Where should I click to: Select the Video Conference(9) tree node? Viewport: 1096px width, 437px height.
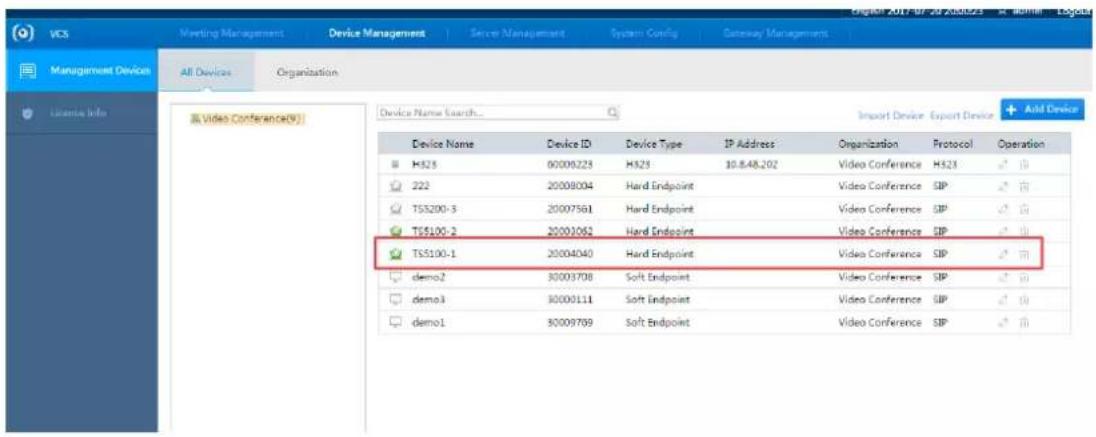coord(245,119)
